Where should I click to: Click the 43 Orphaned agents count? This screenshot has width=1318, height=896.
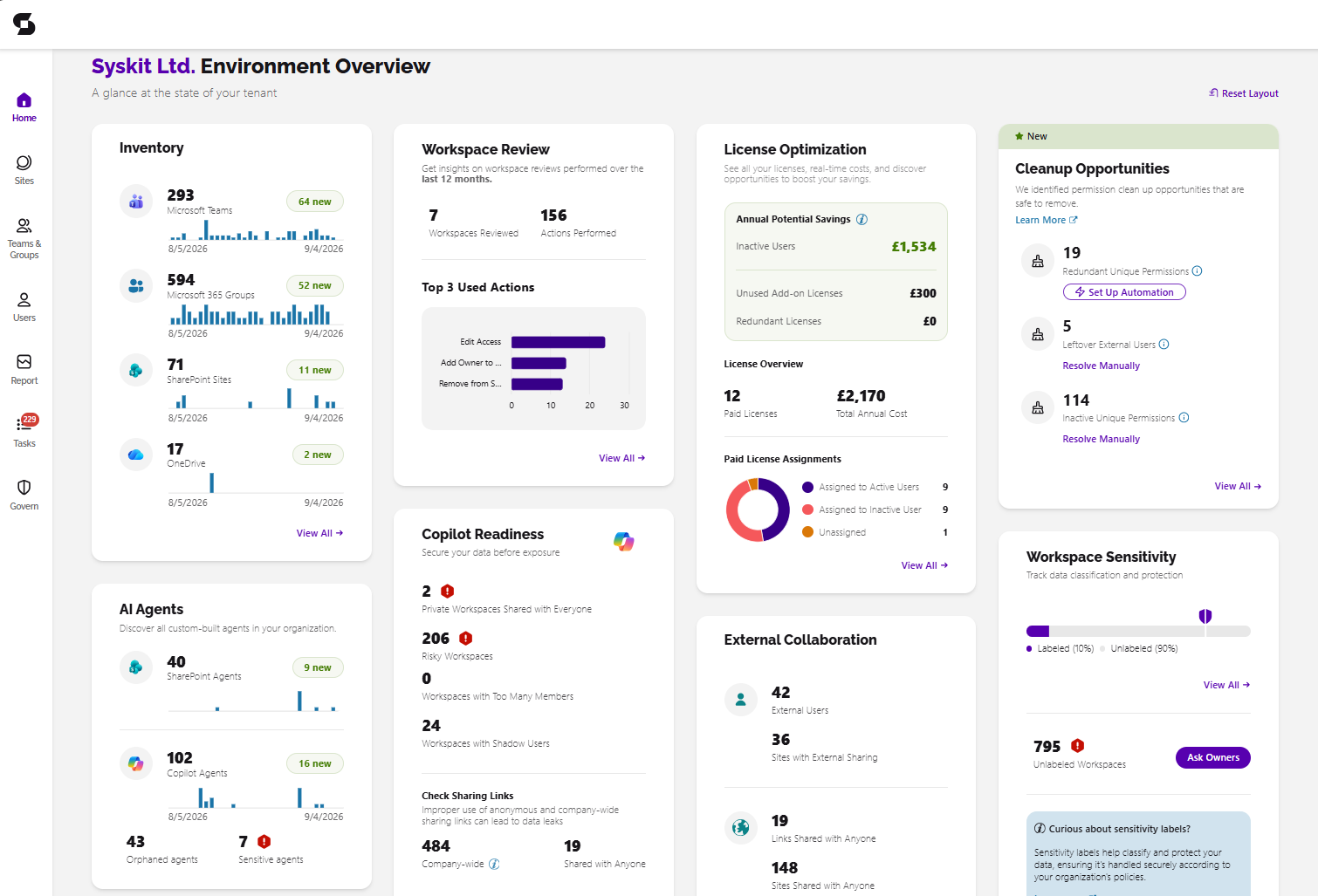click(x=135, y=842)
